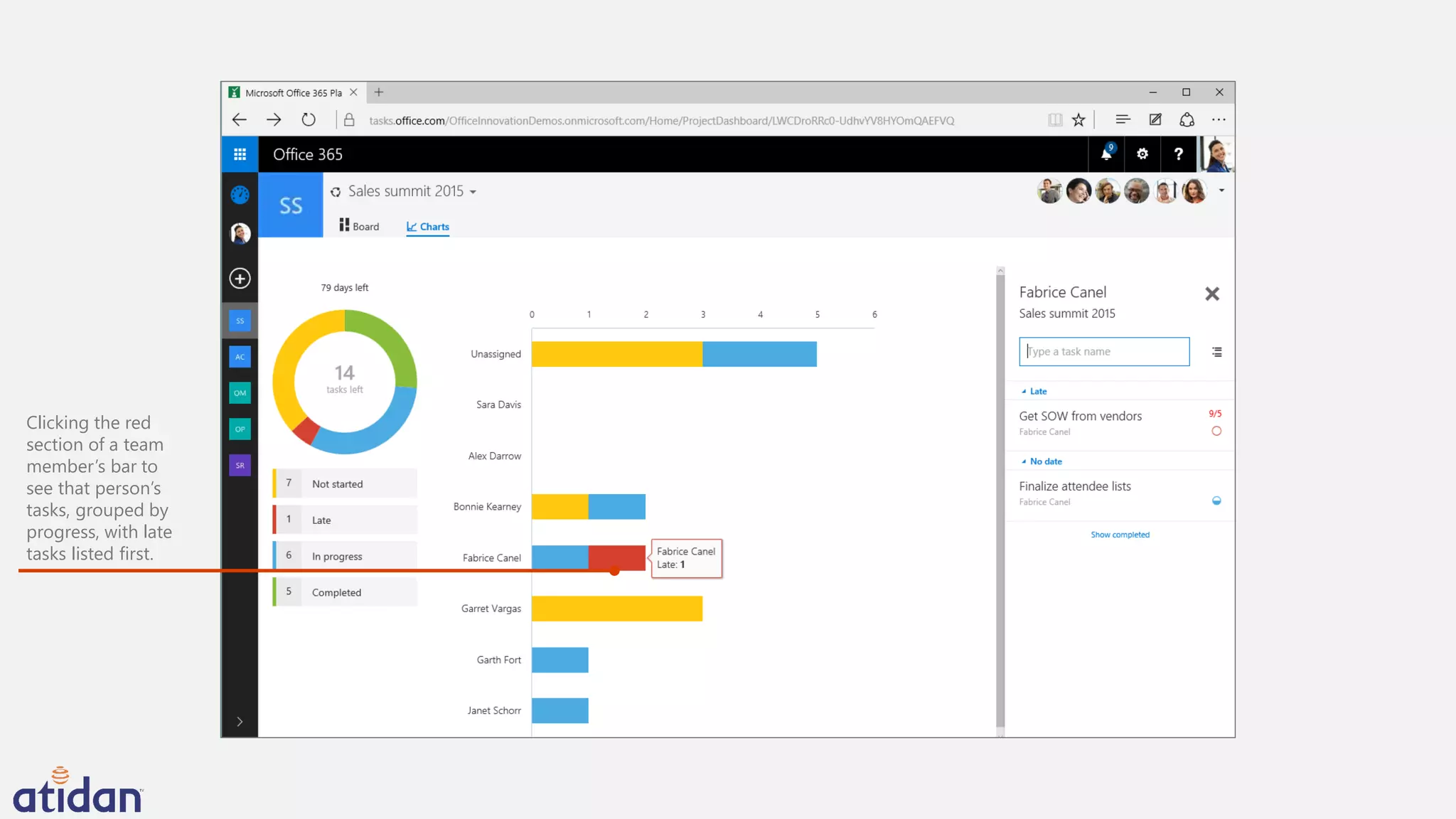
Task: Expand the left sidebar with chevron
Action: [240, 722]
